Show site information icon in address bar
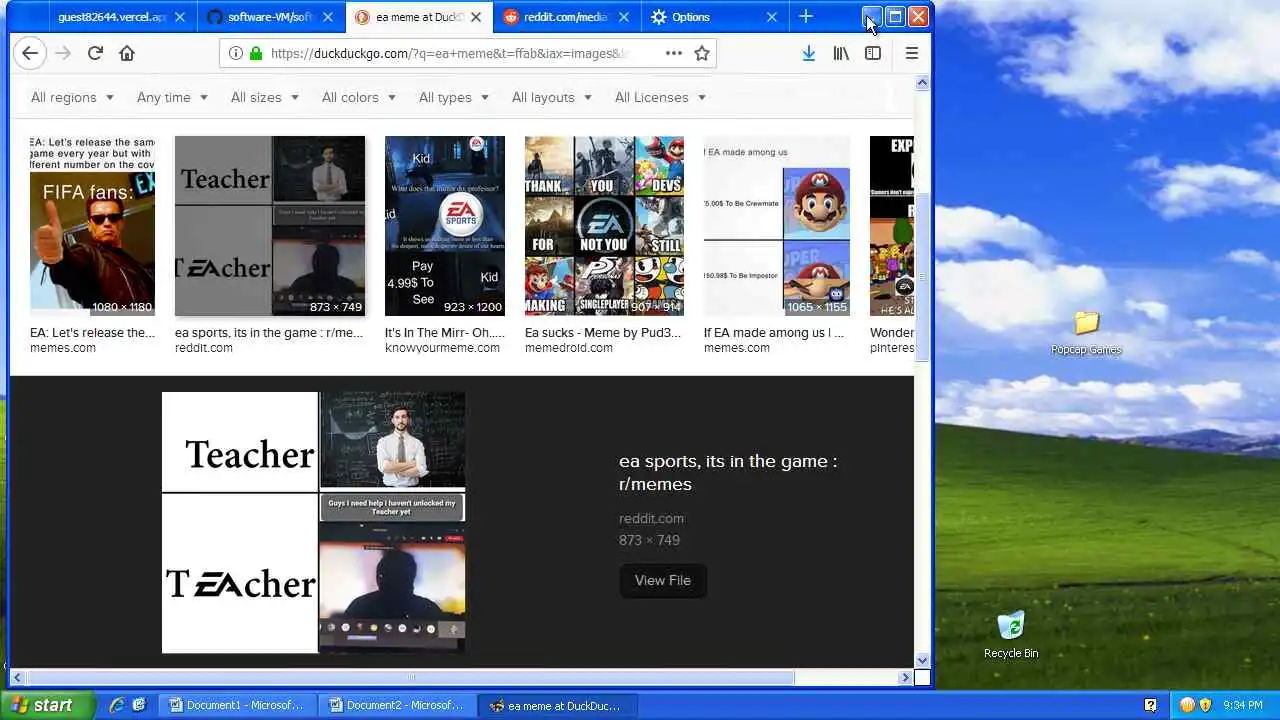Screen dimensions: 1280x720 [x=235, y=54]
